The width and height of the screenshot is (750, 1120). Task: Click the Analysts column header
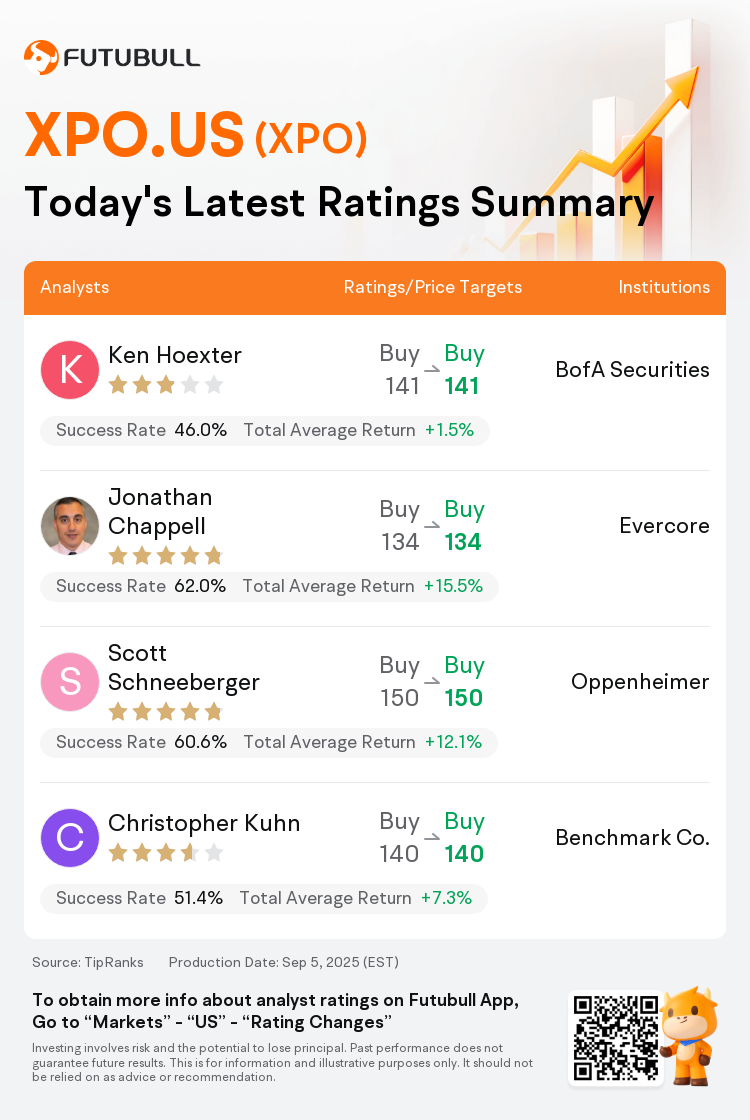[x=75, y=287]
